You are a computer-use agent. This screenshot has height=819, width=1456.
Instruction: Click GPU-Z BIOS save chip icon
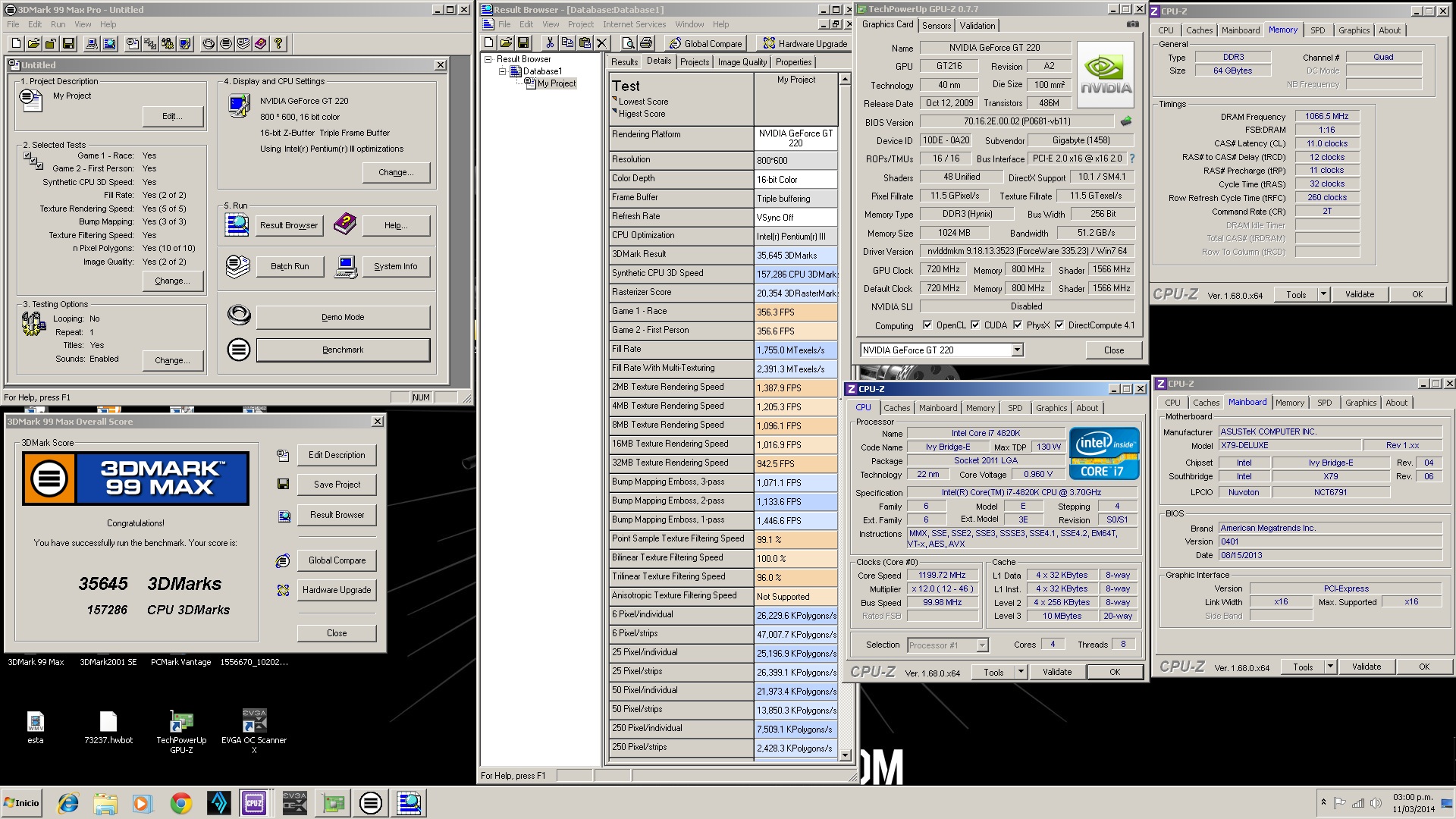pos(1126,121)
